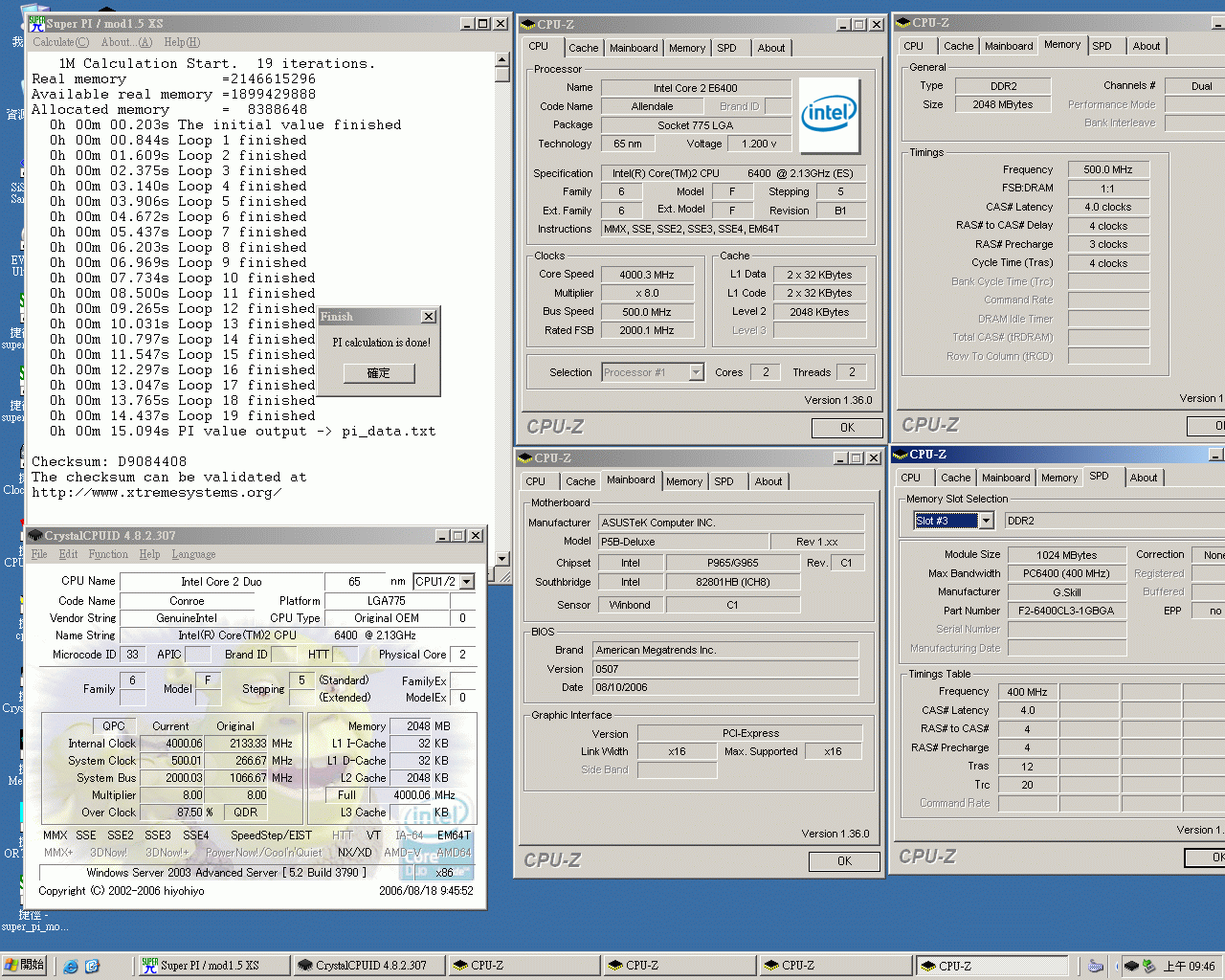This screenshot has height=980, width=1225.
Task: Open Processor #1 selection dropdown in CPU-Z
Action: click(697, 372)
